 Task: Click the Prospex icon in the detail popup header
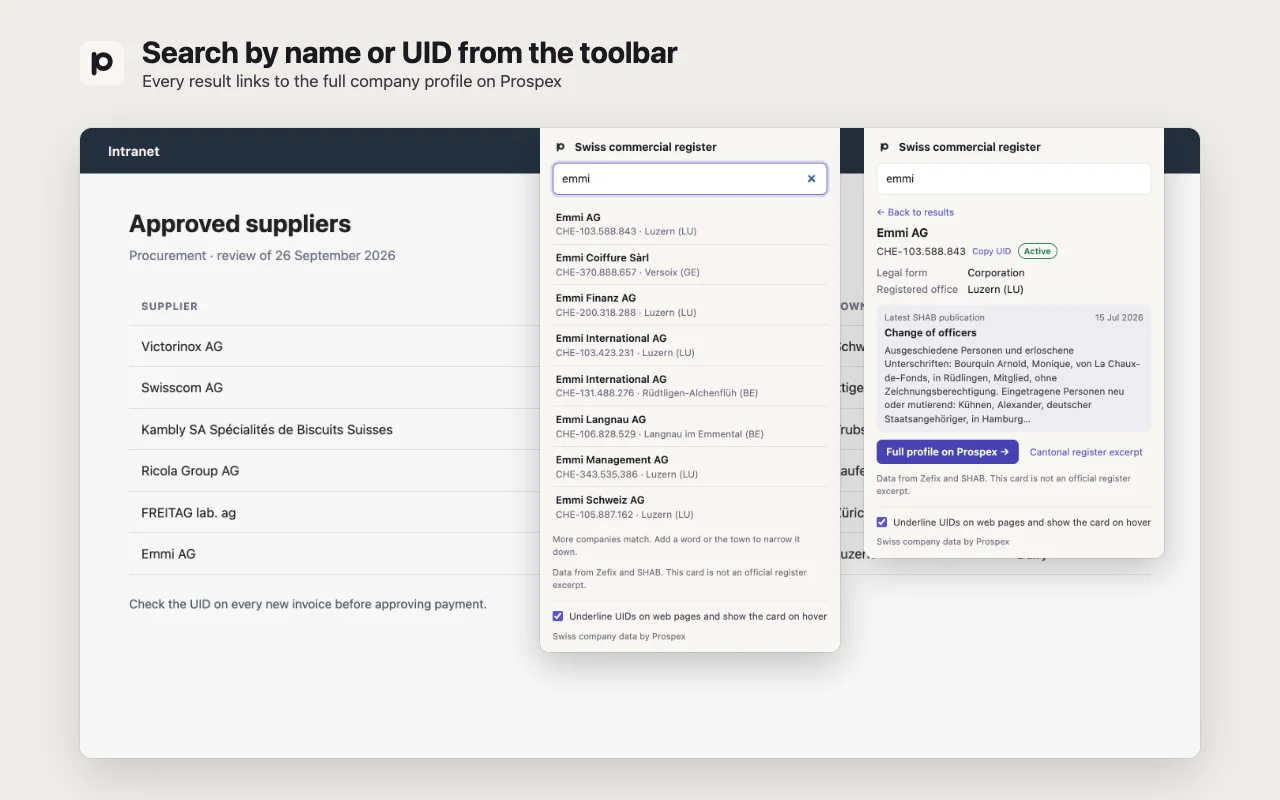coord(884,147)
